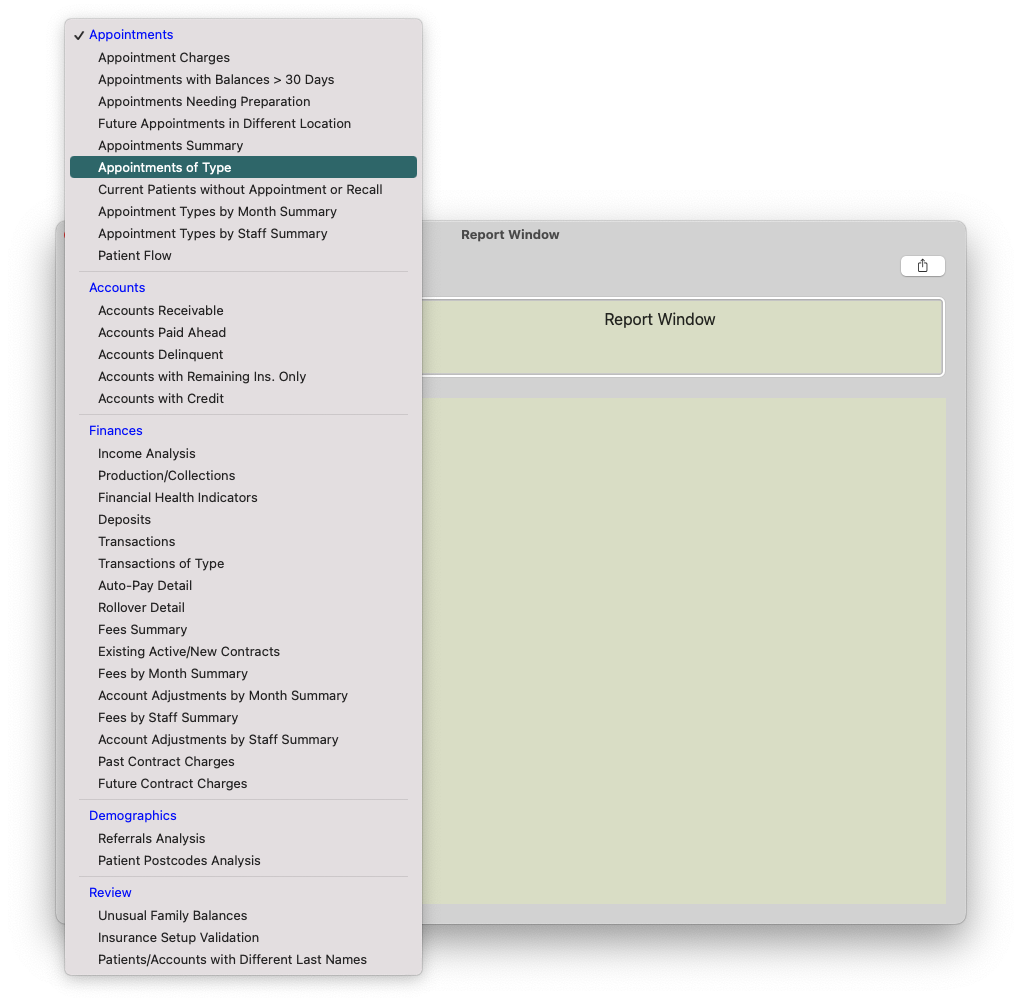Click the share icon button in Report Window
Screen dimensions: 1022x1002
922,266
